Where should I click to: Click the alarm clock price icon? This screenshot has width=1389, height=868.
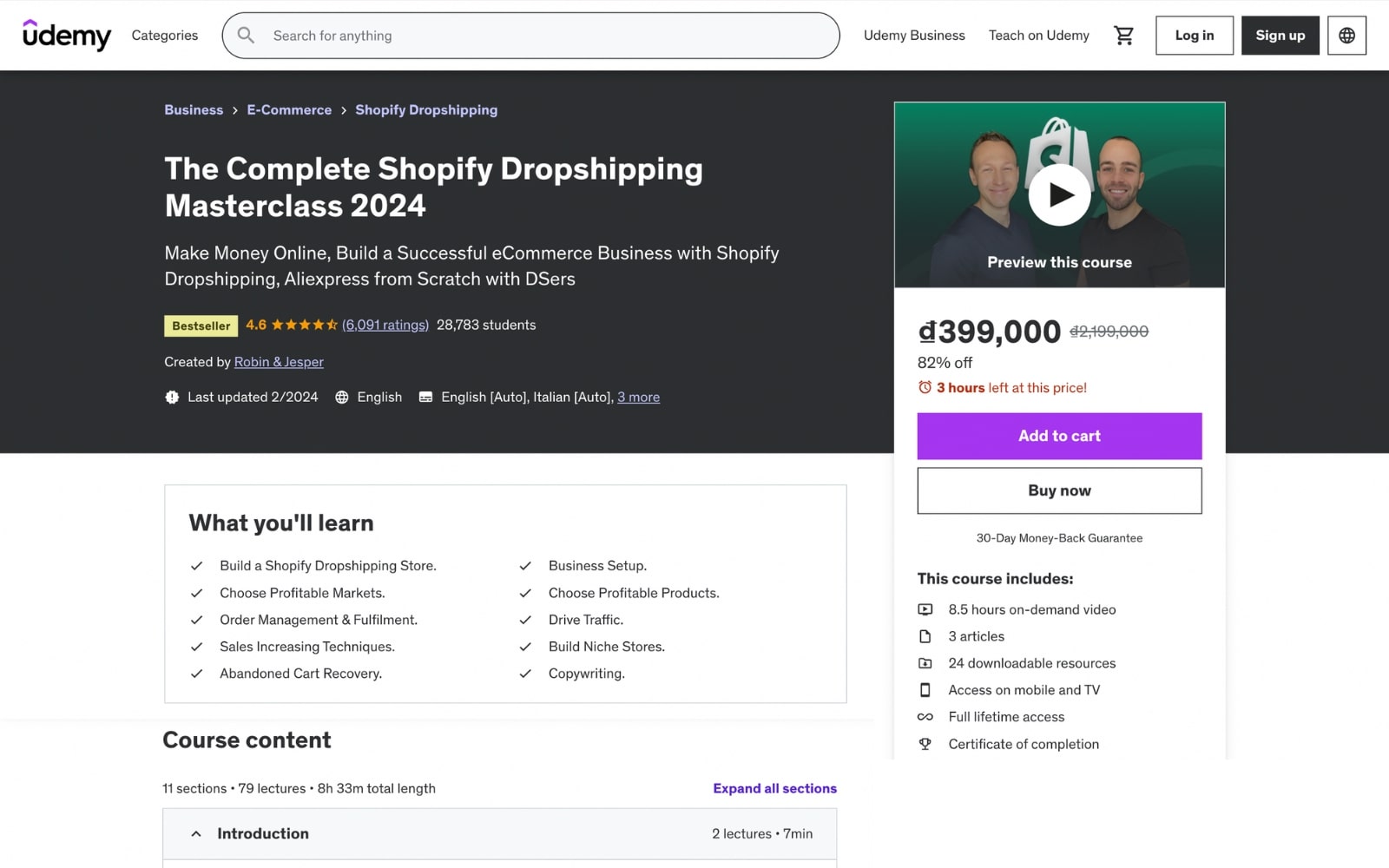point(925,387)
